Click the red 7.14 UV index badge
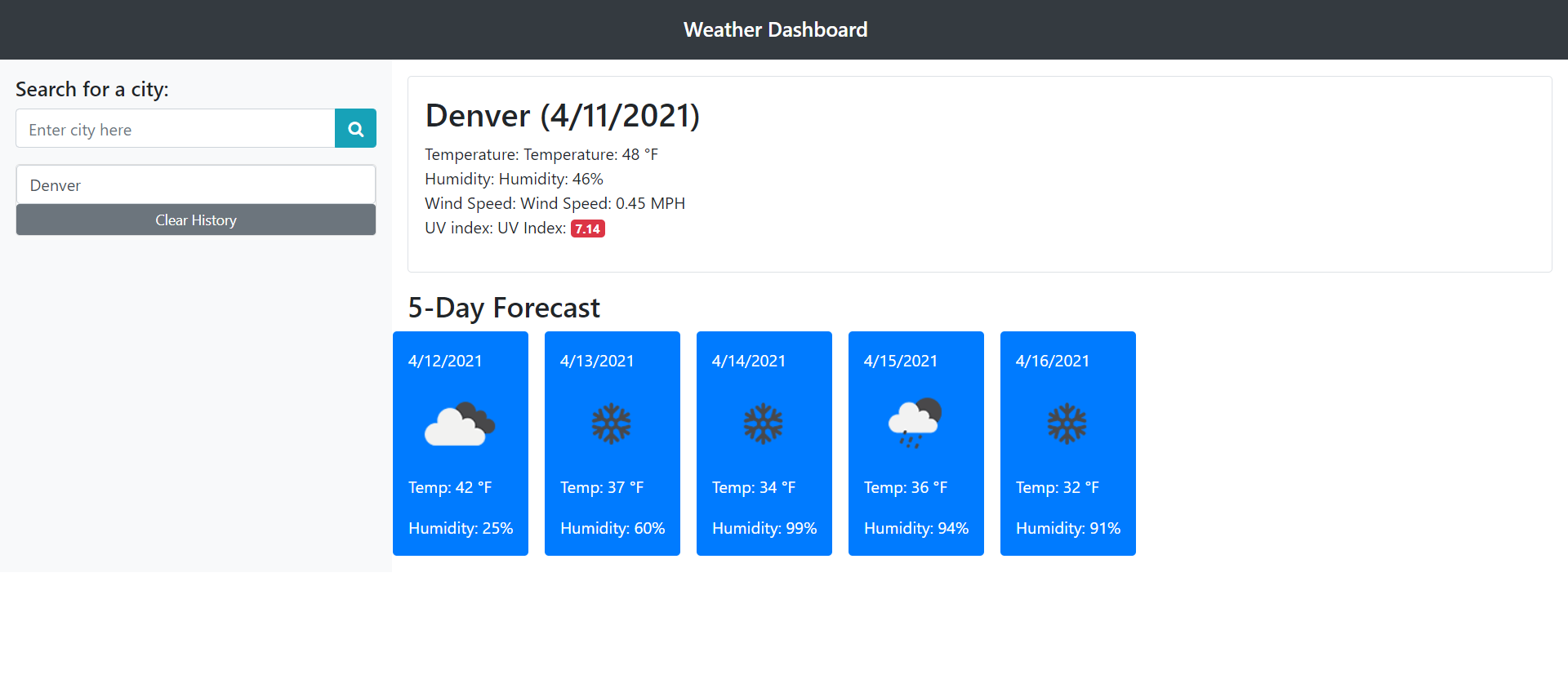1568x679 pixels. click(x=588, y=229)
